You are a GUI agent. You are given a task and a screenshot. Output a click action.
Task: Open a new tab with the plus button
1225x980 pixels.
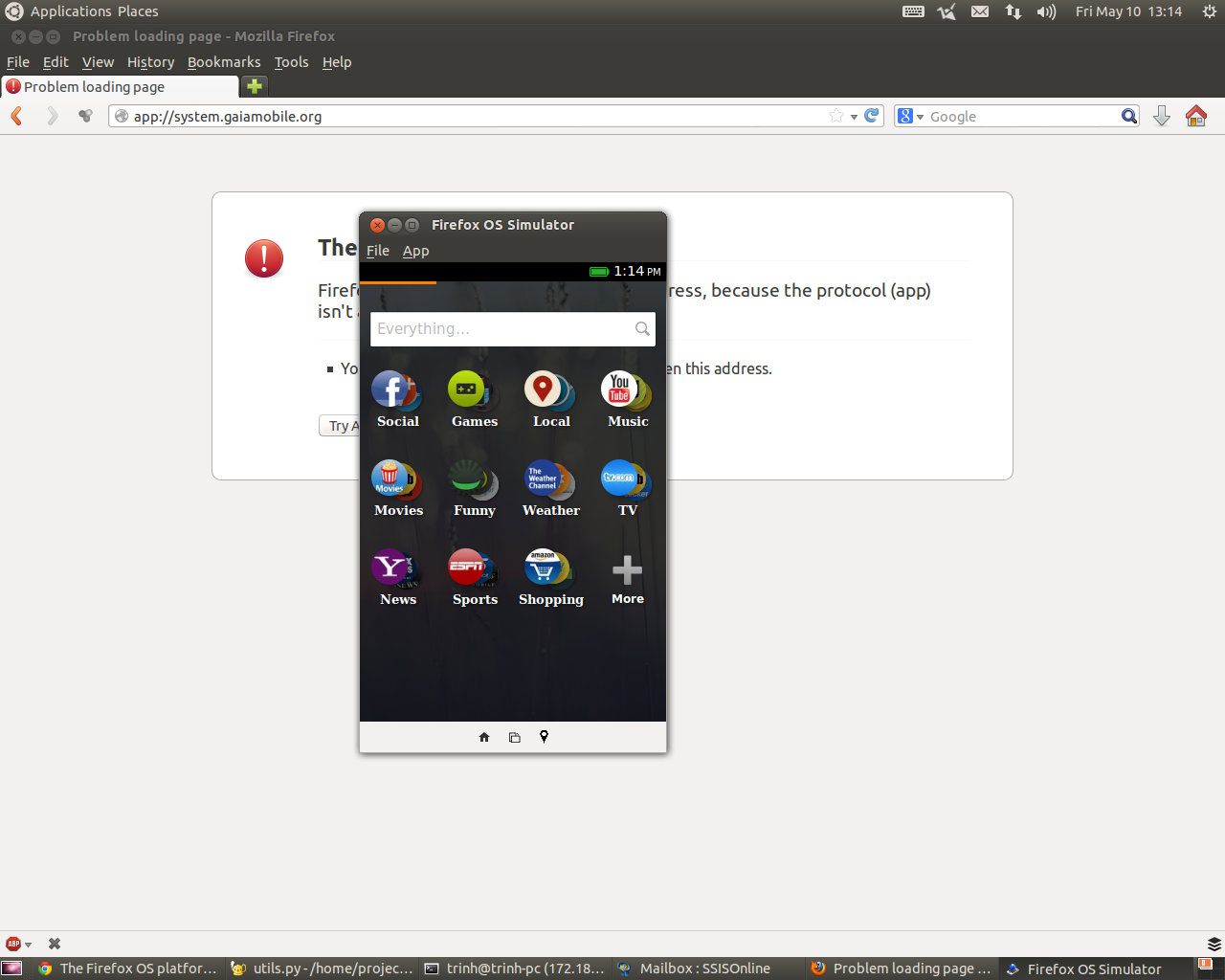point(253,86)
